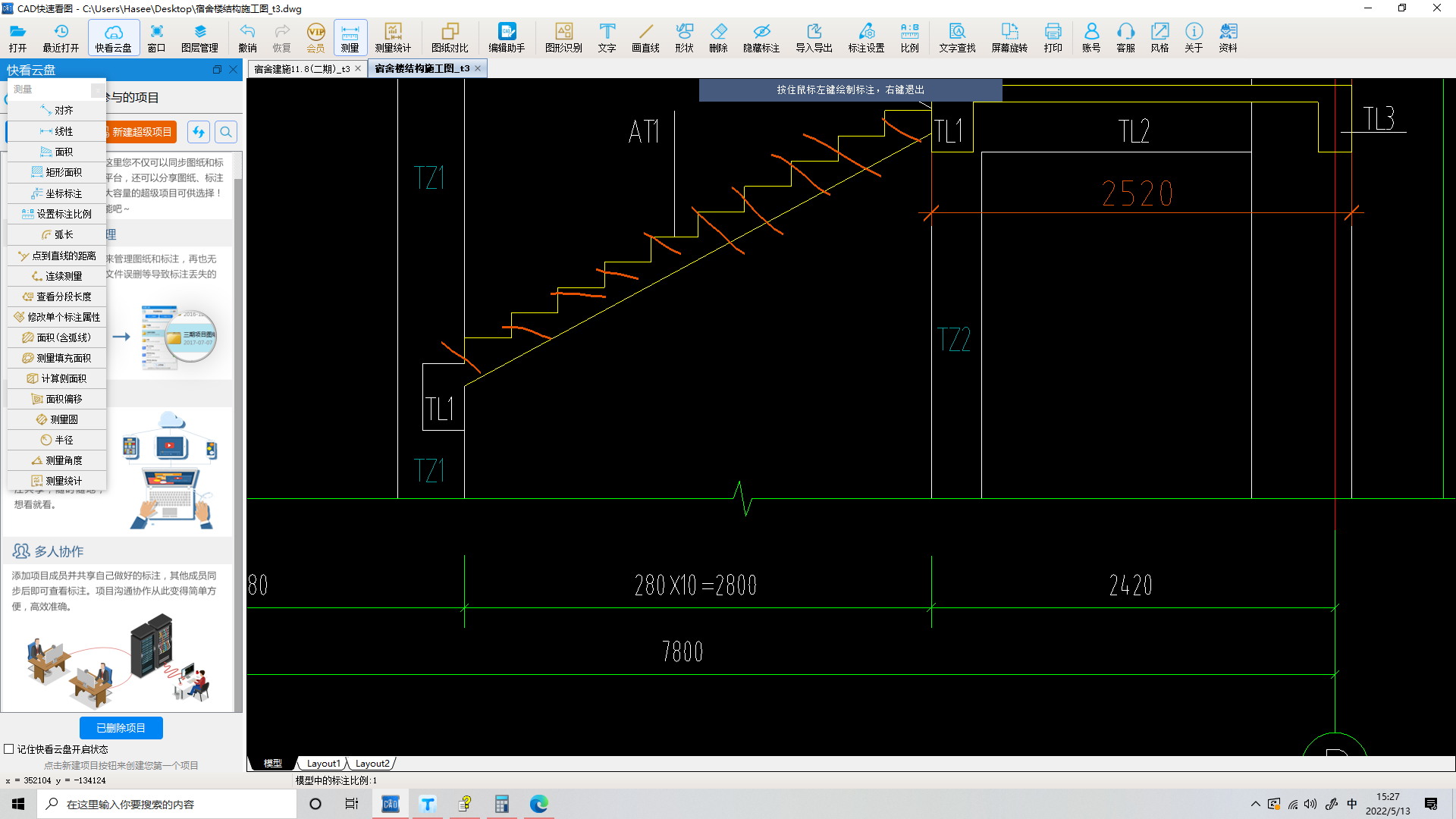Choose 修改单个标注属性 option
Viewport: 1456px width, 819px height.
[x=57, y=317]
